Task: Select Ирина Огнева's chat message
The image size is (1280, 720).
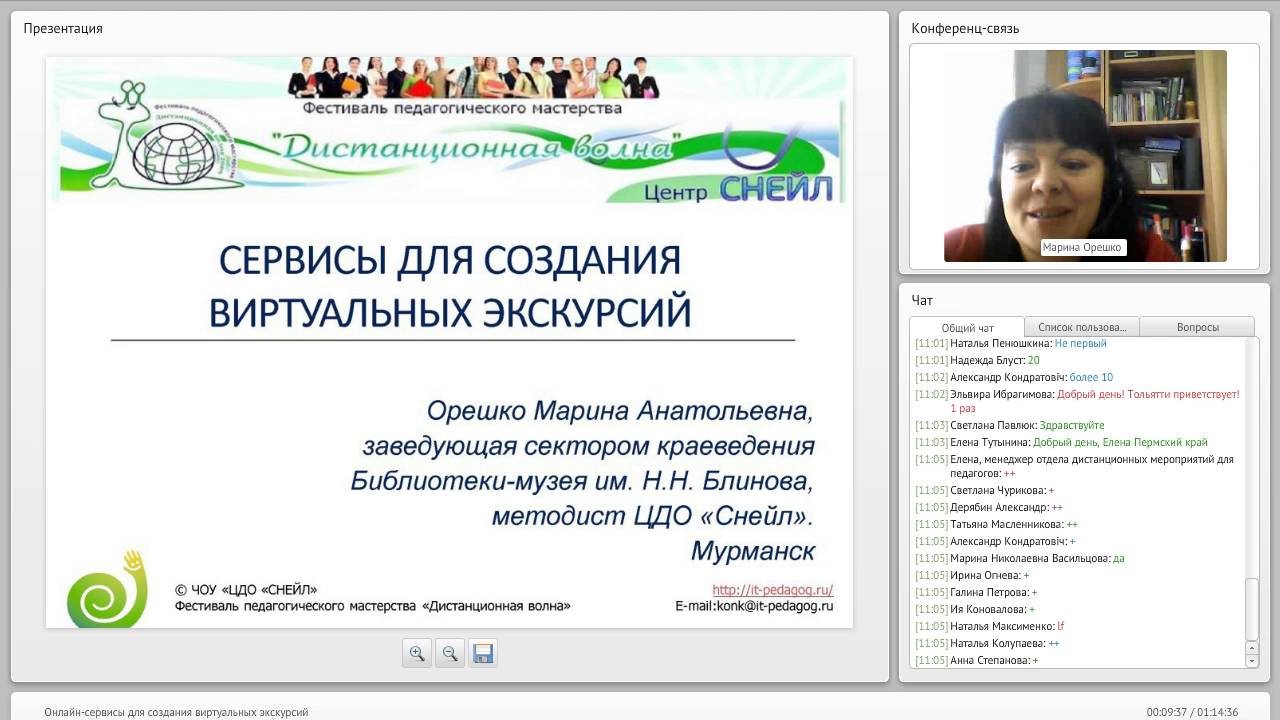Action: [972, 575]
